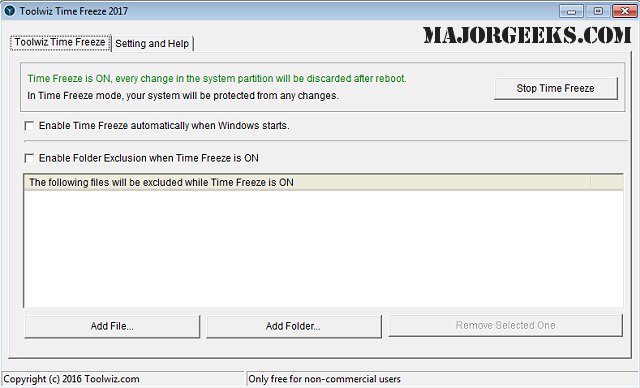640x388 pixels.
Task: Click the MajorGeeks.com logo
Action: pyautogui.click(x=527, y=35)
